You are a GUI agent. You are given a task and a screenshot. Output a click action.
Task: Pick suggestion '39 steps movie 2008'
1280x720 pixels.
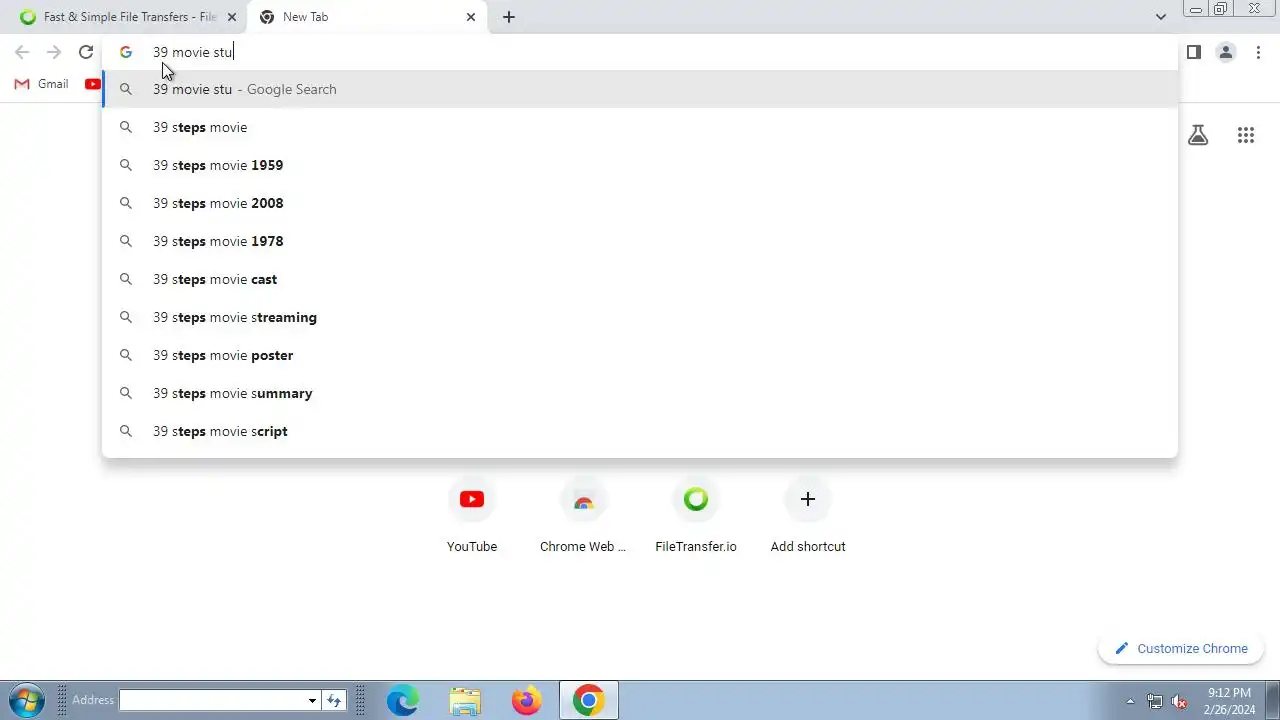point(640,203)
